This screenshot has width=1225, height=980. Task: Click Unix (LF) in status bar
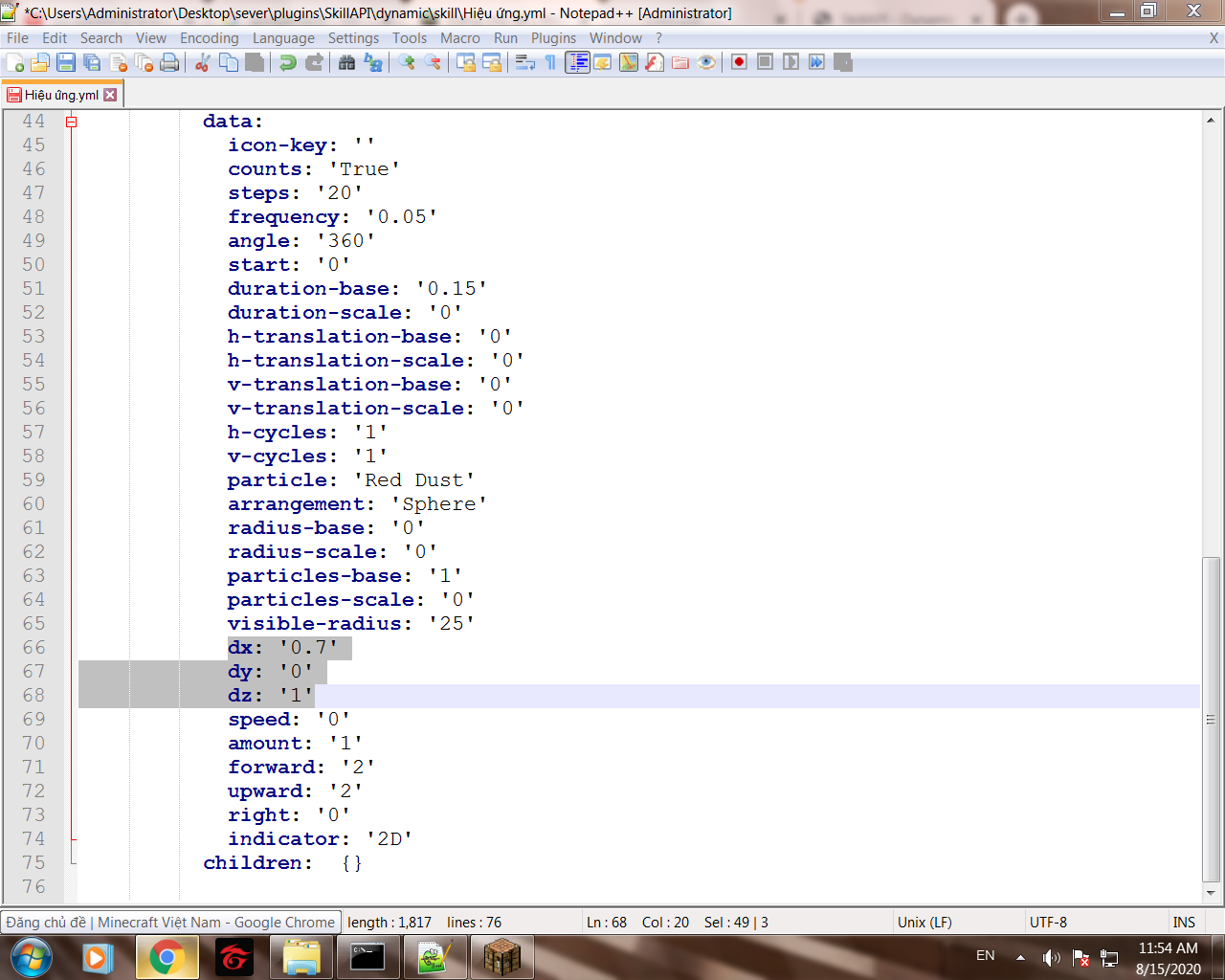pos(924,923)
